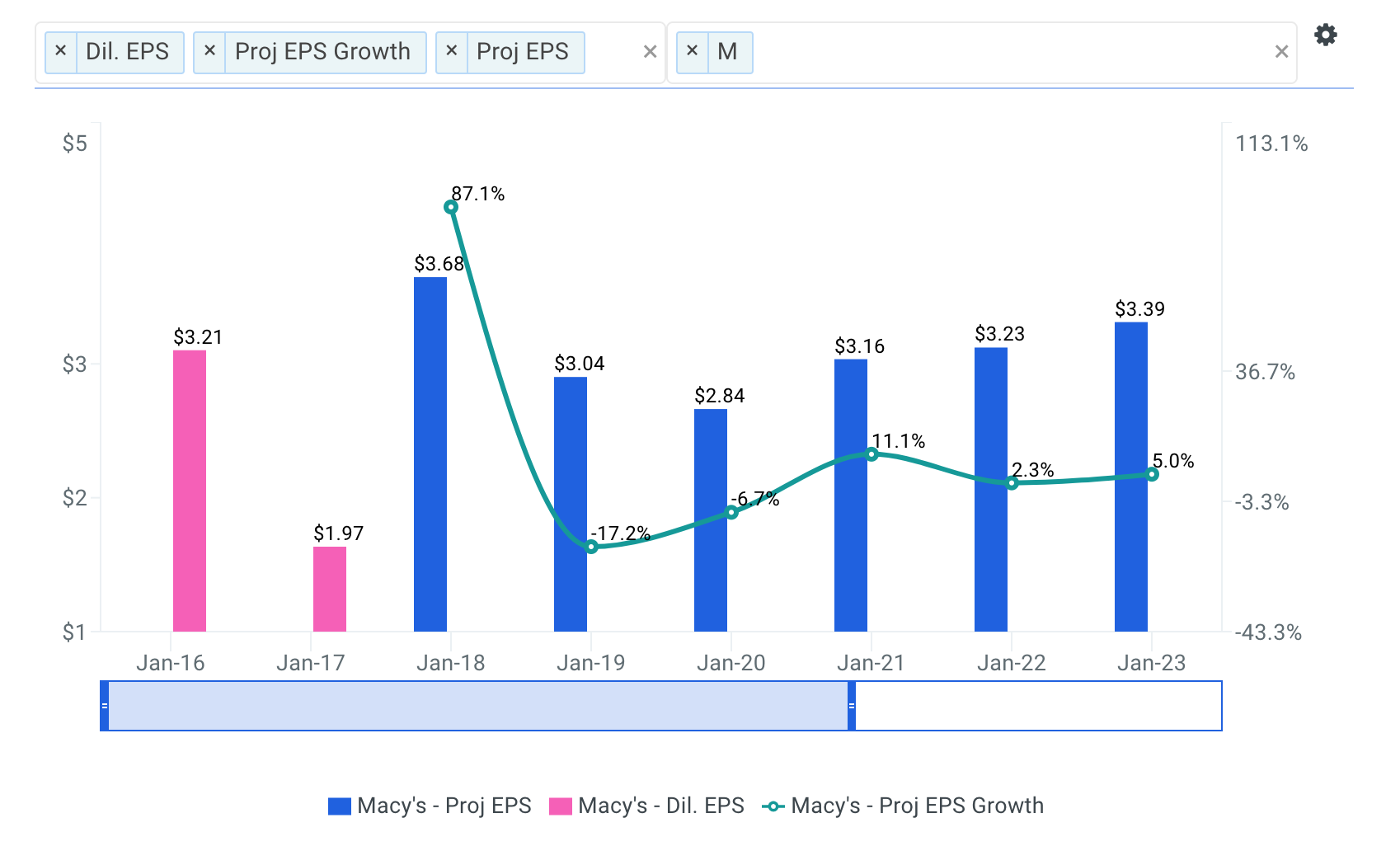Remove the Dil. EPS metric tag

pos(60,51)
